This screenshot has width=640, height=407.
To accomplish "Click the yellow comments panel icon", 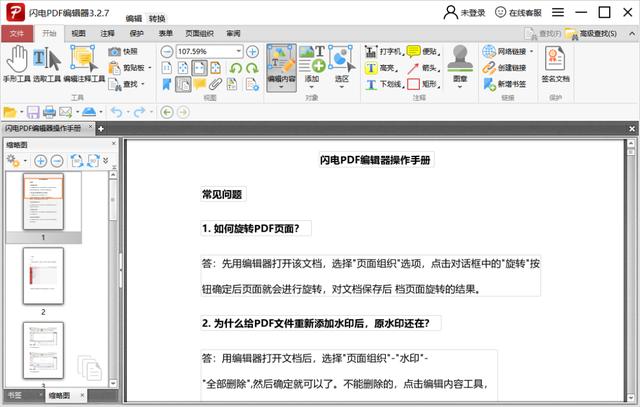I will [x=199, y=84].
